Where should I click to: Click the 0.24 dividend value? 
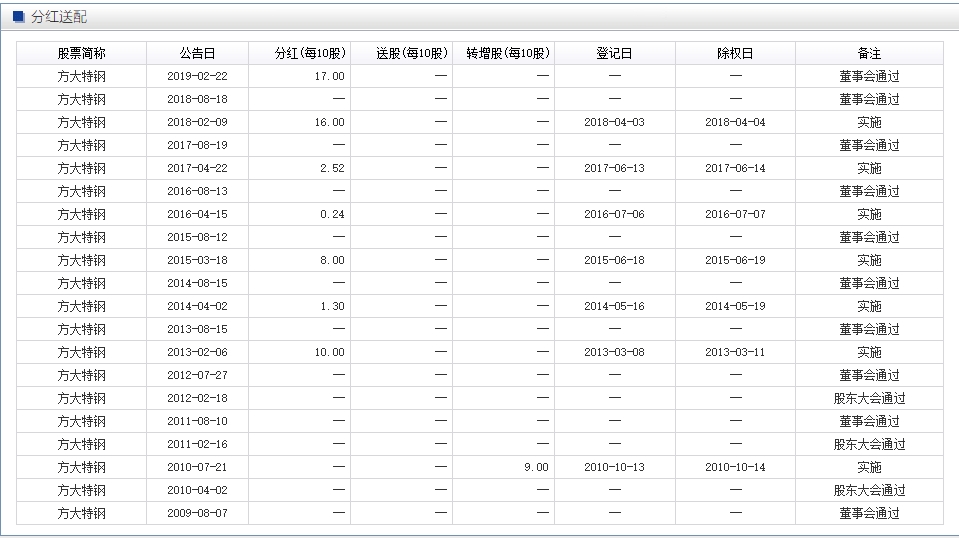[x=332, y=214]
